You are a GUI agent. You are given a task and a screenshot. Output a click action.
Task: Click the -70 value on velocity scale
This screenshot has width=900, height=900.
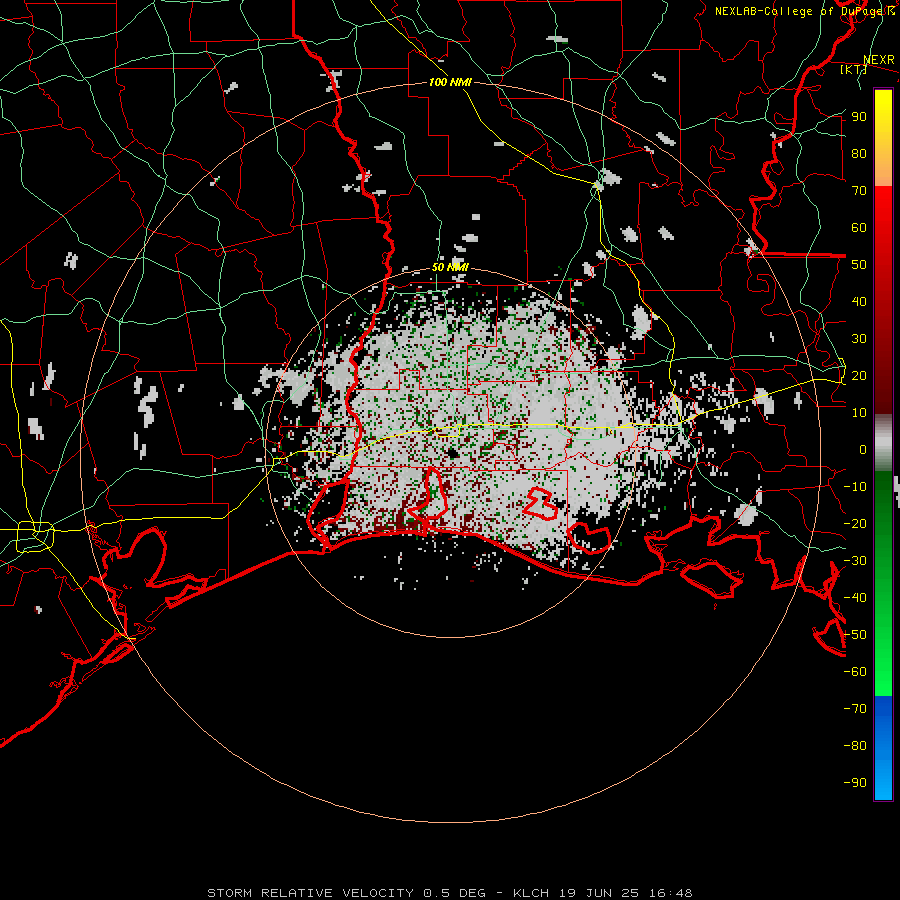pos(855,709)
